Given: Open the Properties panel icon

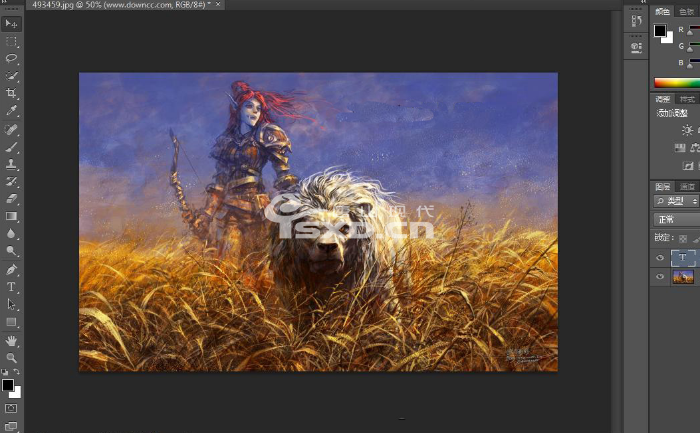Looking at the screenshot, I should coord(637,48).
